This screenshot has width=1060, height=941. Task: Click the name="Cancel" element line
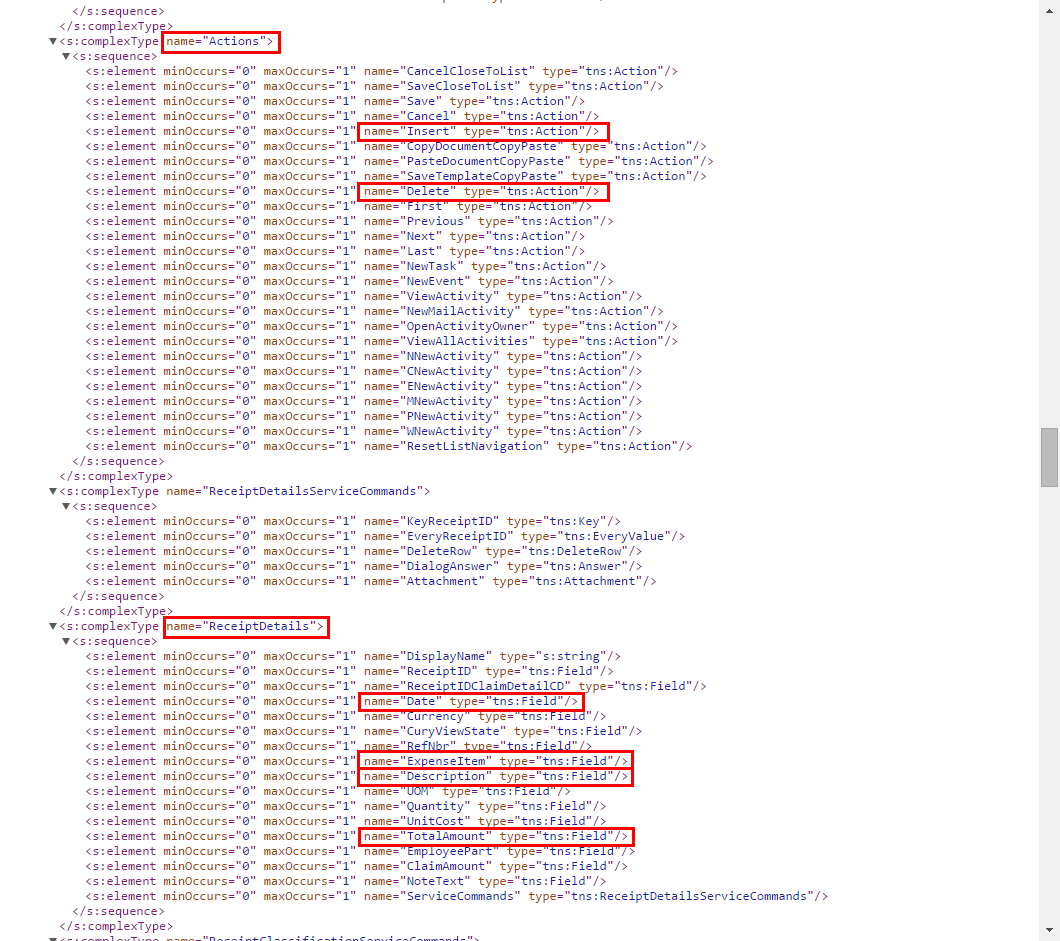pos(342,116)
